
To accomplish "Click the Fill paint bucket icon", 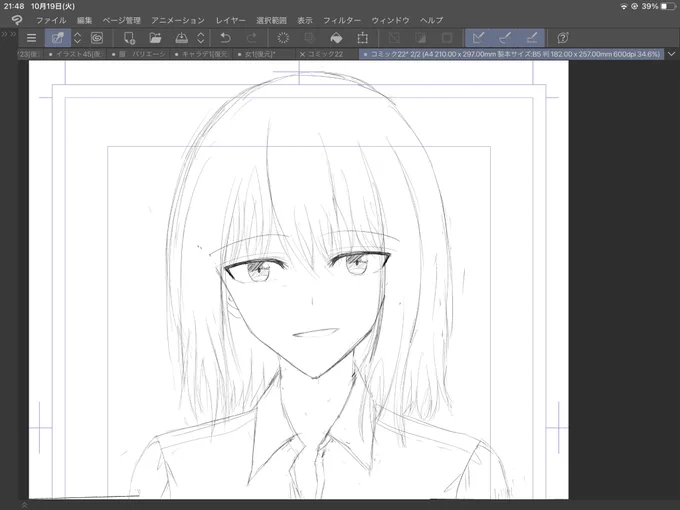I will pyautogui.click(x=336, y=38).
